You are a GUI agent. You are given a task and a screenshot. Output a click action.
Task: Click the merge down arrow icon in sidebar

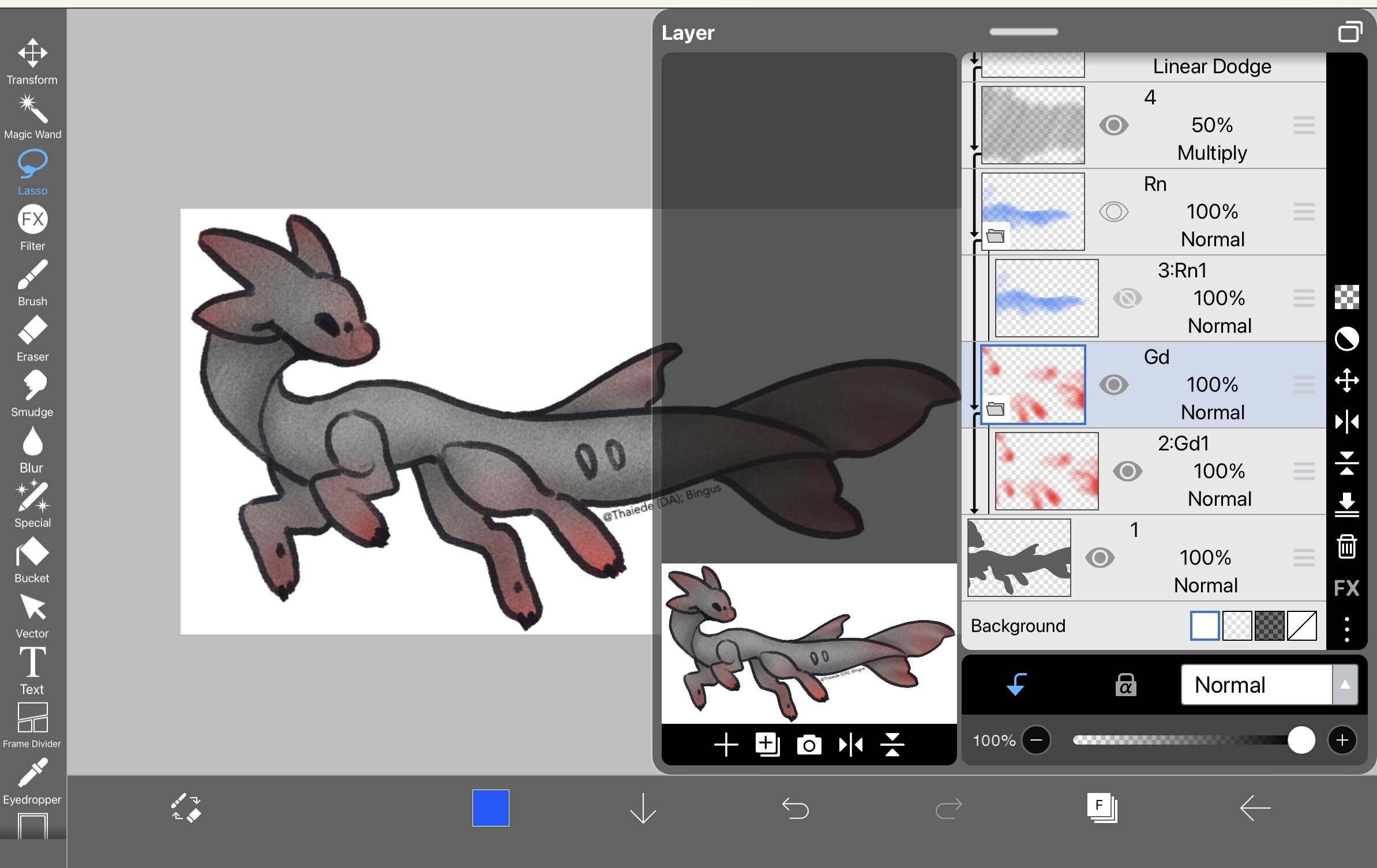click(x=1347, y=505)
